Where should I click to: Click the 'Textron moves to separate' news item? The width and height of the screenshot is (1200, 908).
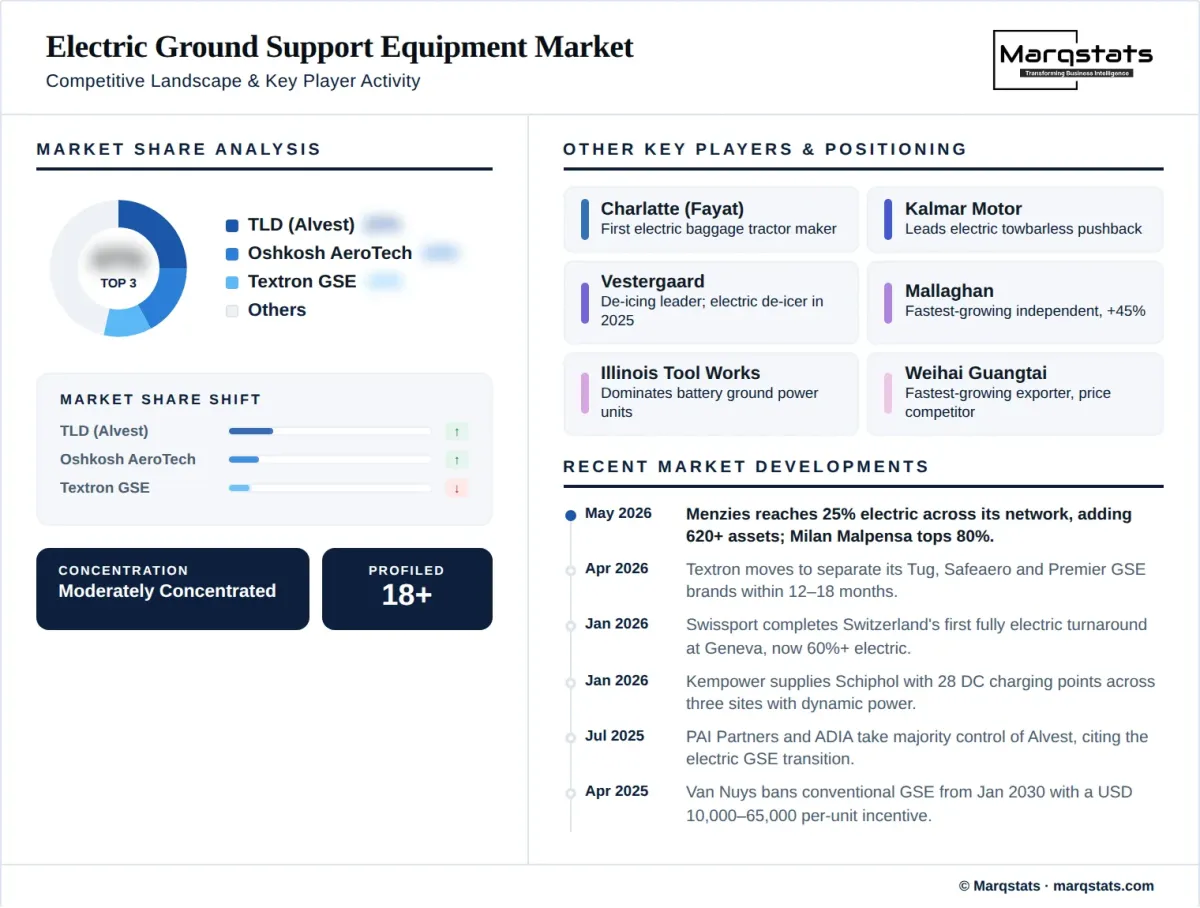(x=916, y=580)
